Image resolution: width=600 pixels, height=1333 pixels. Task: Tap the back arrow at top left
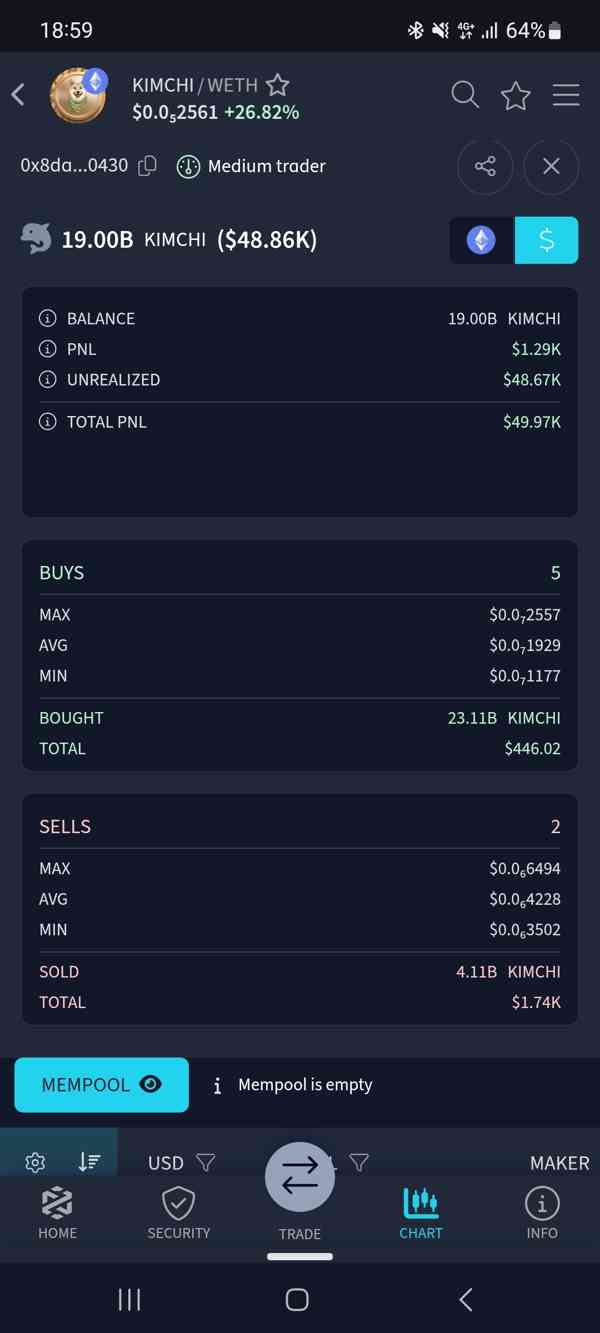click(x=18, y=95)
